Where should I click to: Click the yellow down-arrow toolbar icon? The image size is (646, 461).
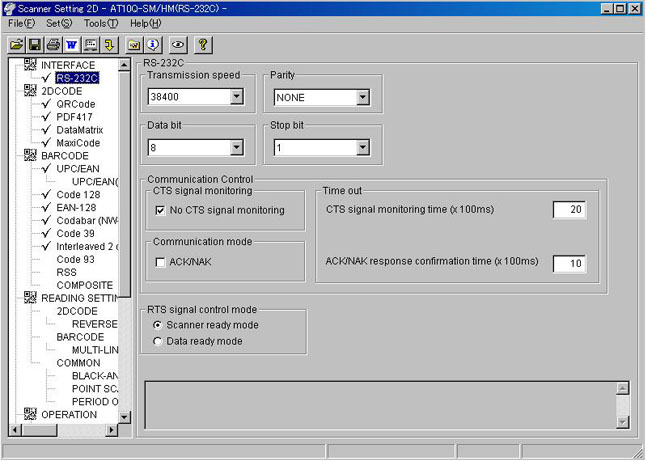tap(109, 45)
